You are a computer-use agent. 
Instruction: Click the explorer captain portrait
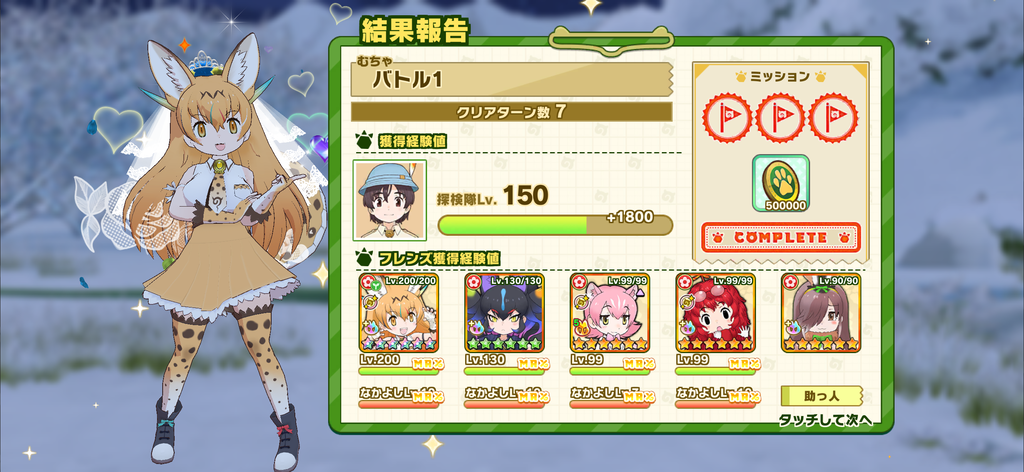(x=390, y=200)
